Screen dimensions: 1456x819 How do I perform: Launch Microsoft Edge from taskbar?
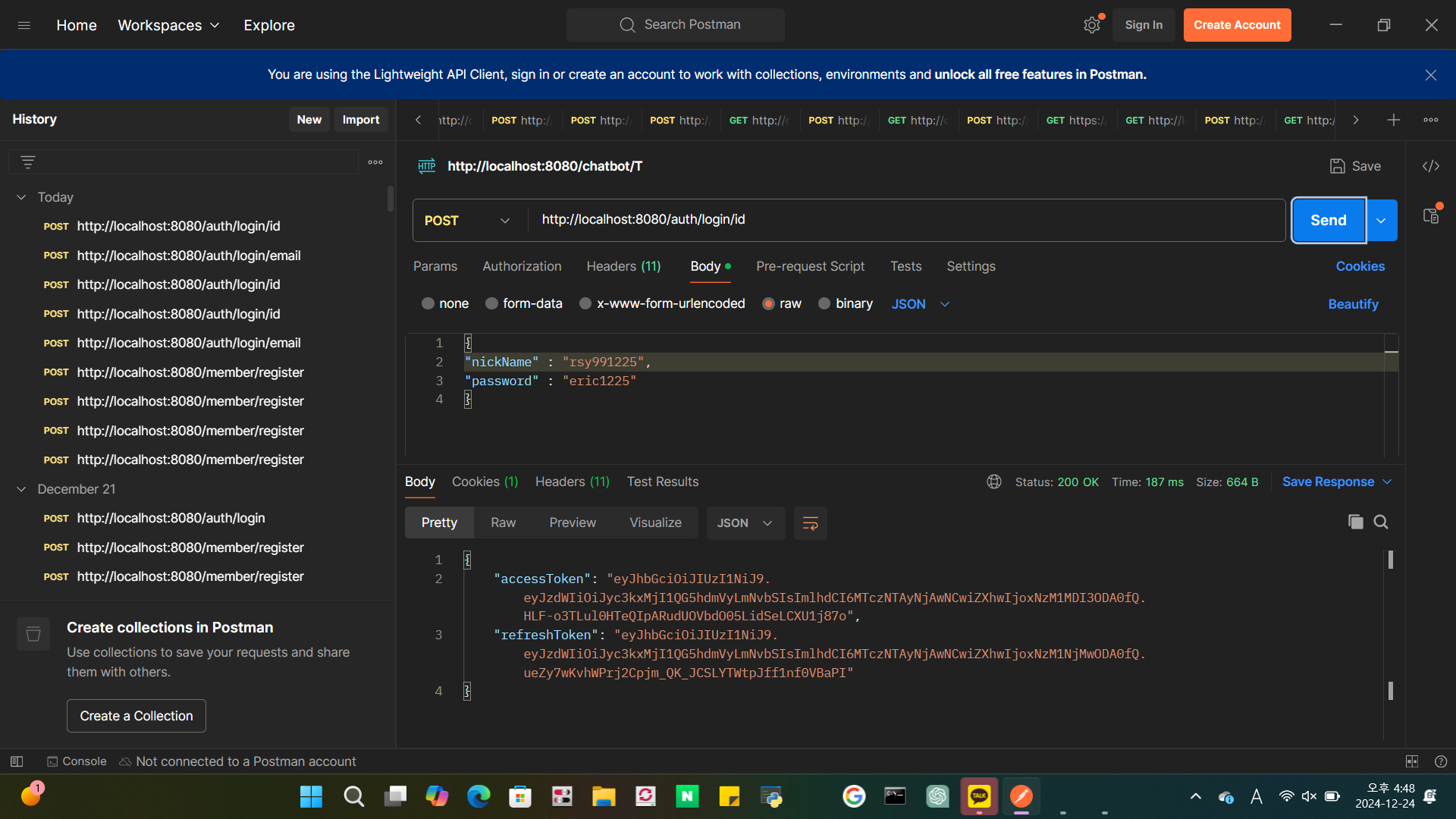[x=479, y=796]
